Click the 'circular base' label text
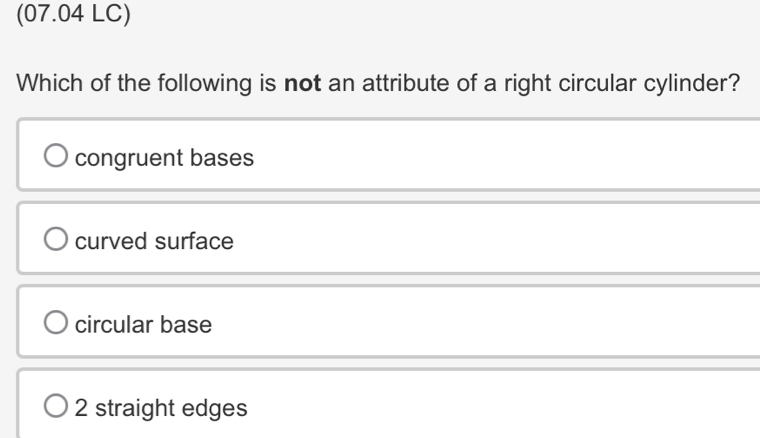Viewport: 760px width, 438px height. pyautogui.click(x=144, y=325)
